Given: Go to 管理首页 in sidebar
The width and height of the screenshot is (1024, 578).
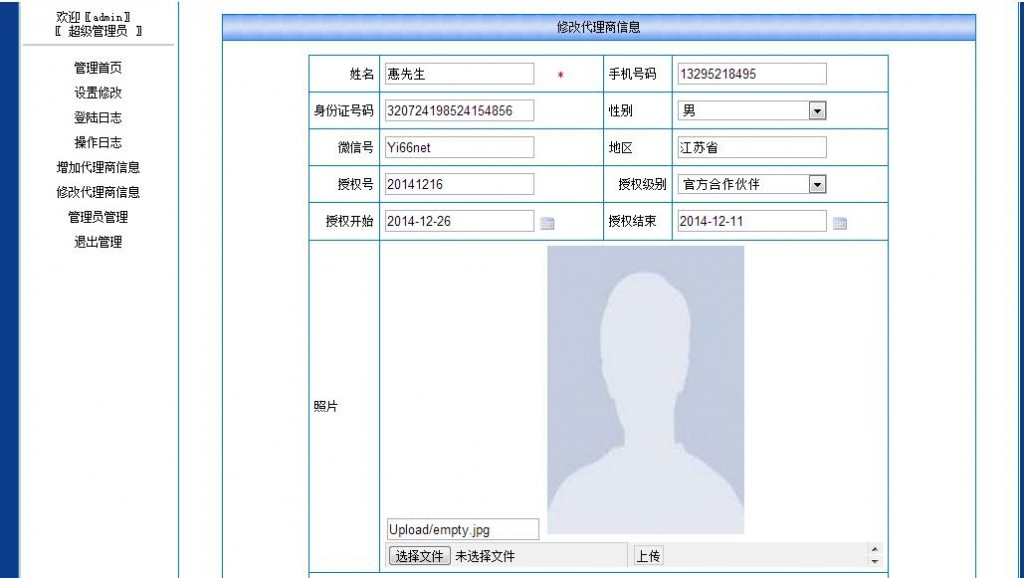Looking at the screenshot, I should (97, 68).
